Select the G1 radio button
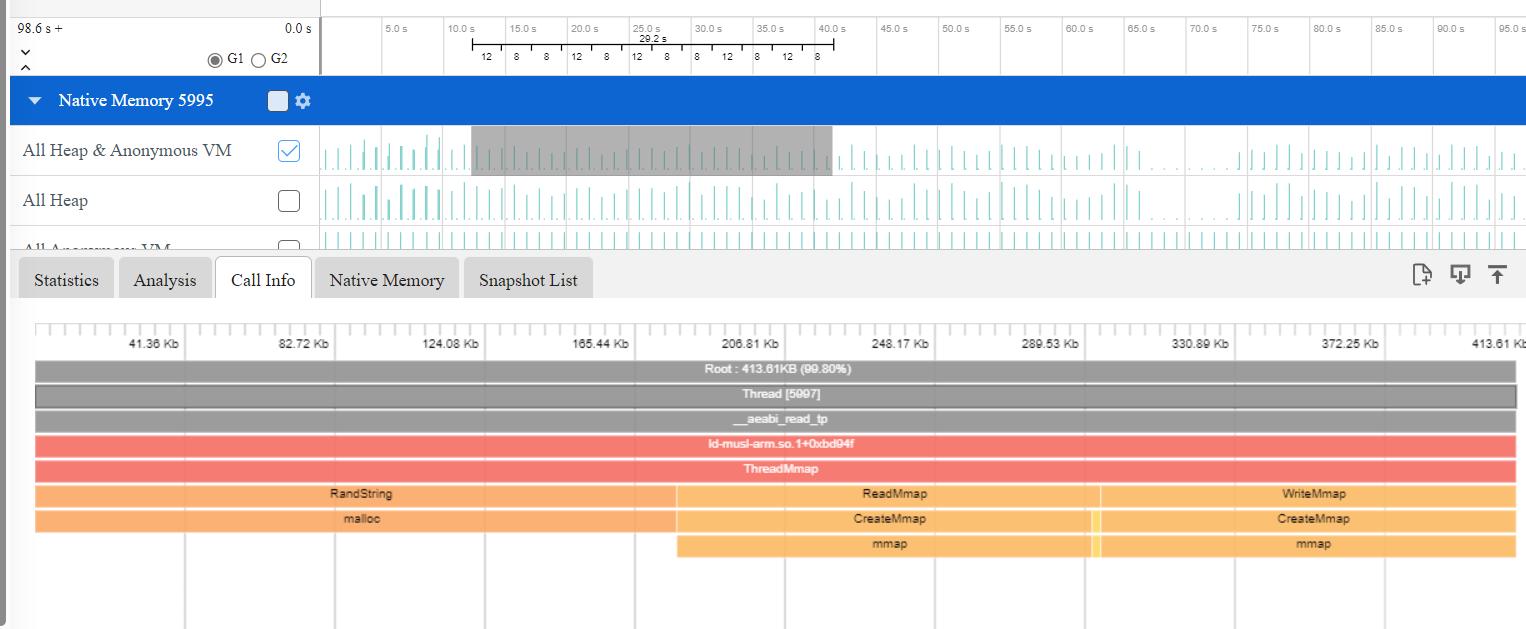 (x=215, y=60)
